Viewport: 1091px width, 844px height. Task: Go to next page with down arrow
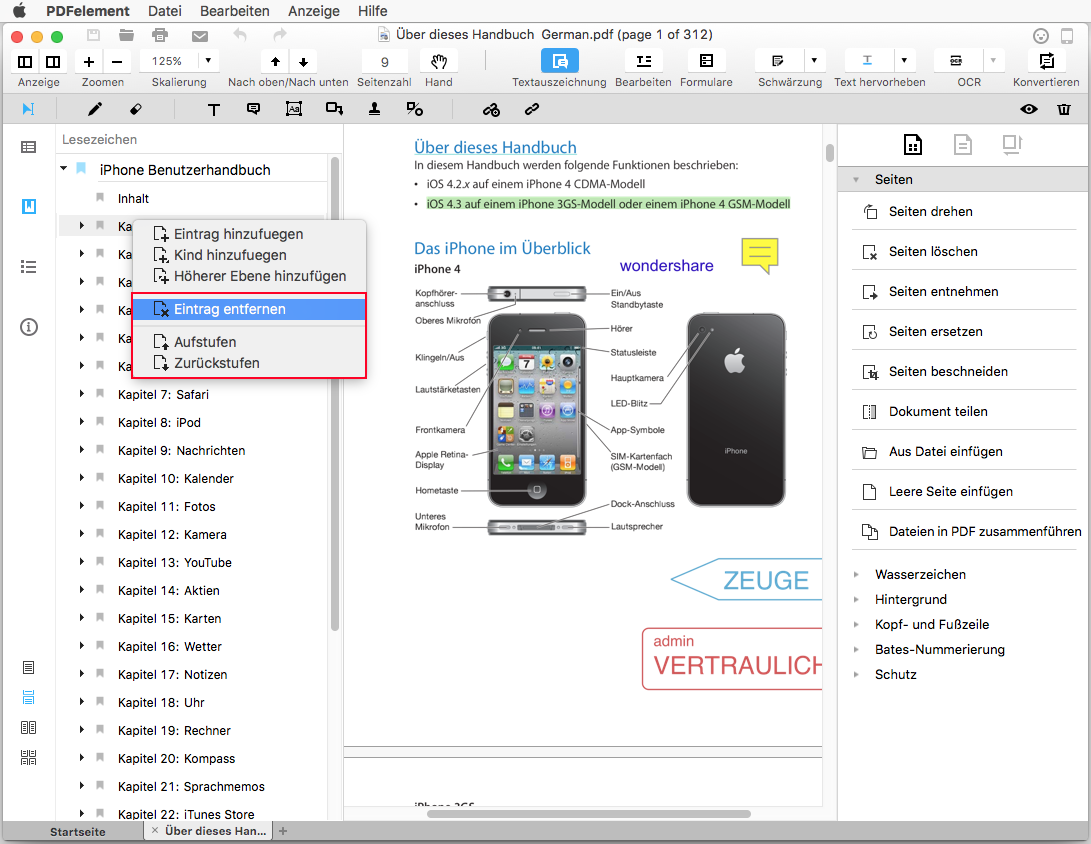[303, 61]
